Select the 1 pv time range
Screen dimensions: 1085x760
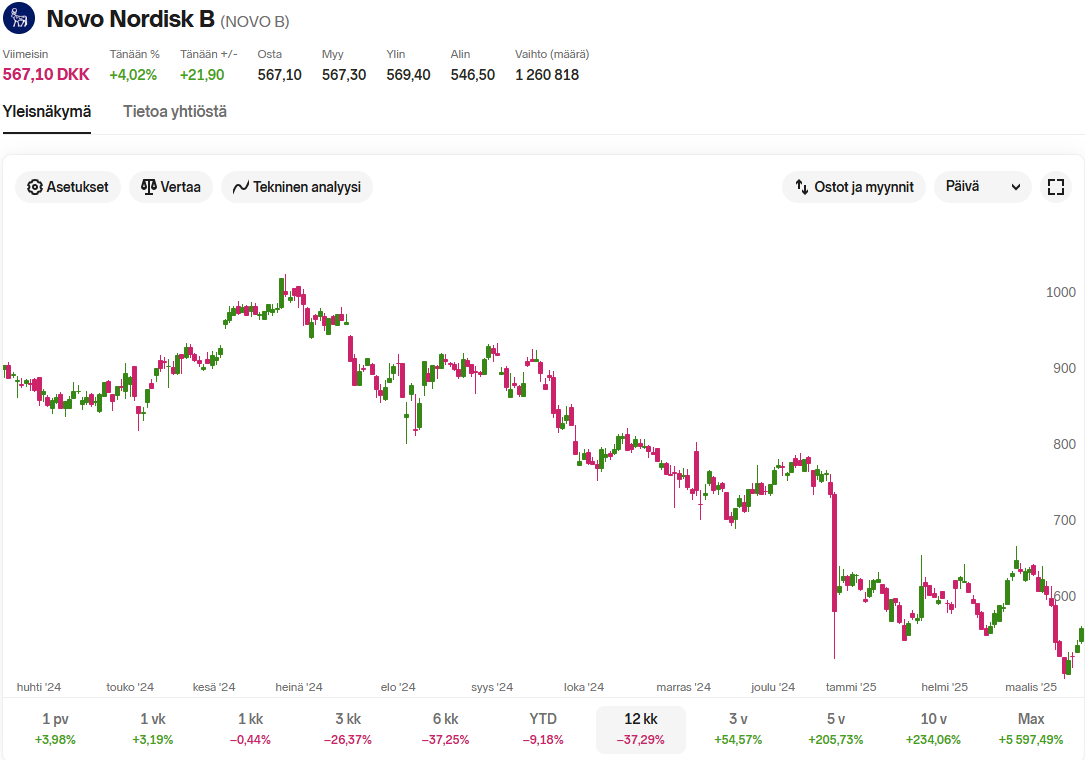pos(55,728)
